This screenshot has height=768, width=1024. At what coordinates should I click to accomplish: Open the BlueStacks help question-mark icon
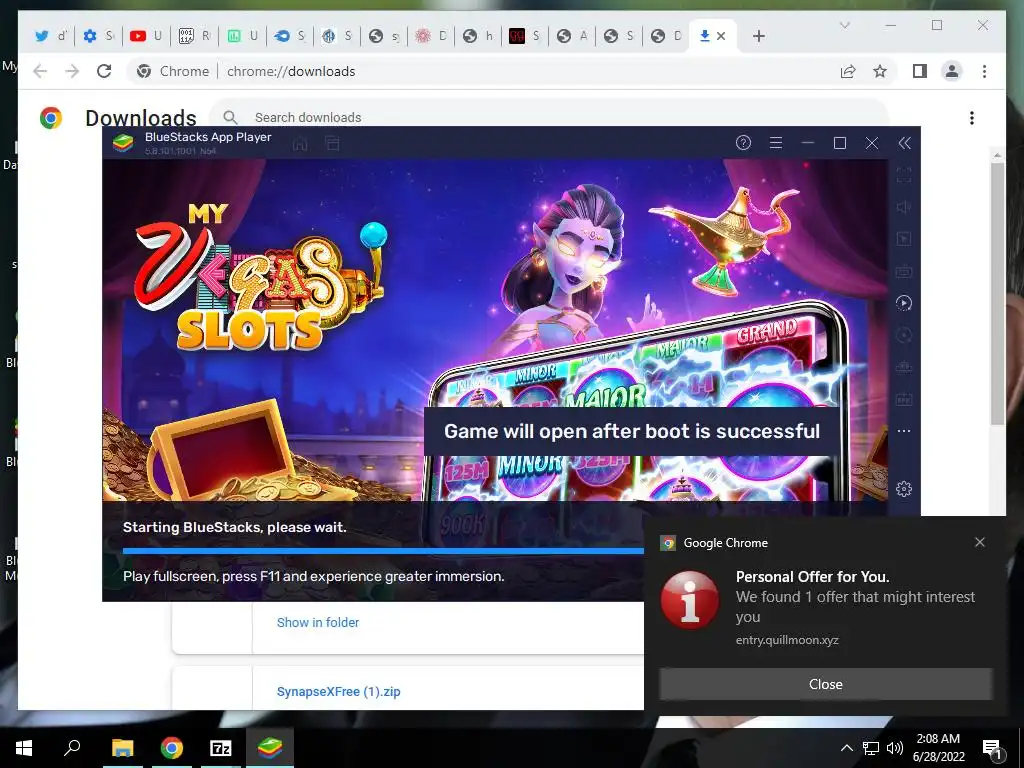[x=743, y=143]
